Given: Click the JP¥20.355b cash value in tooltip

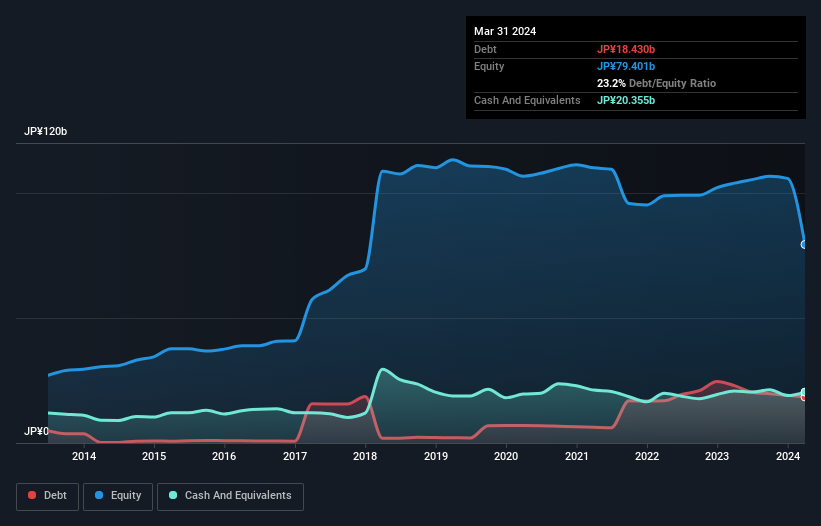Looking at the screenshot, I should pyautogui.click(x=626, y=100).
